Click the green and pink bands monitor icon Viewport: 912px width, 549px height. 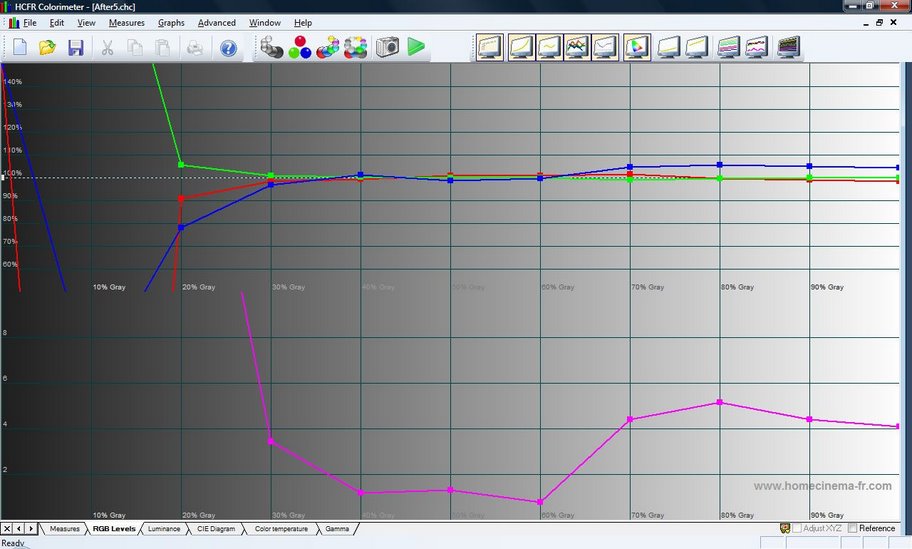[x=728, y=47]
